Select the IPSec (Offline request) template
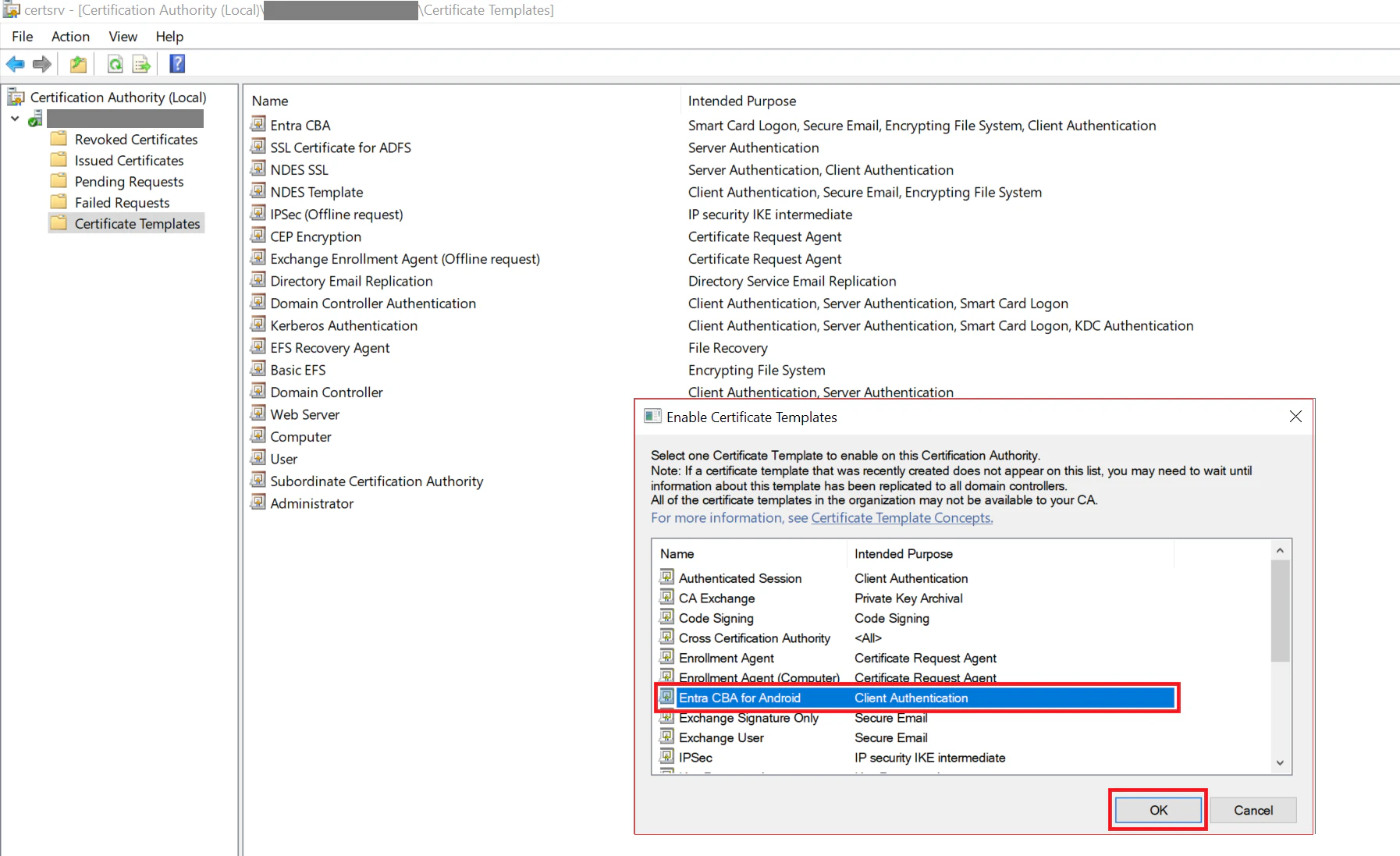 point(336,214)
